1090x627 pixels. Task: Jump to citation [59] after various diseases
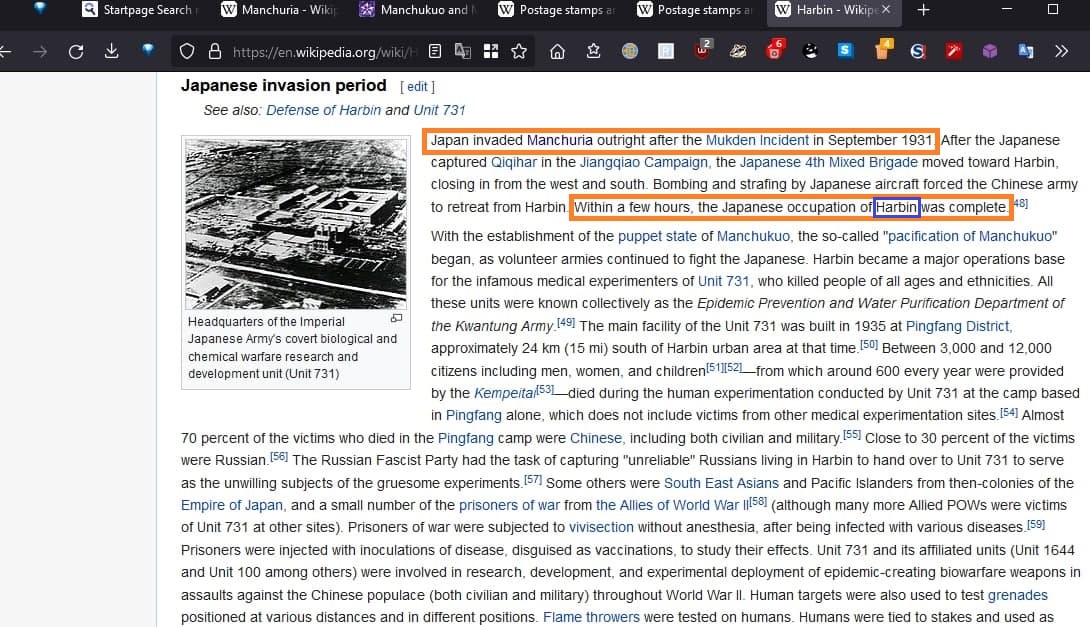coord(1036,524)
